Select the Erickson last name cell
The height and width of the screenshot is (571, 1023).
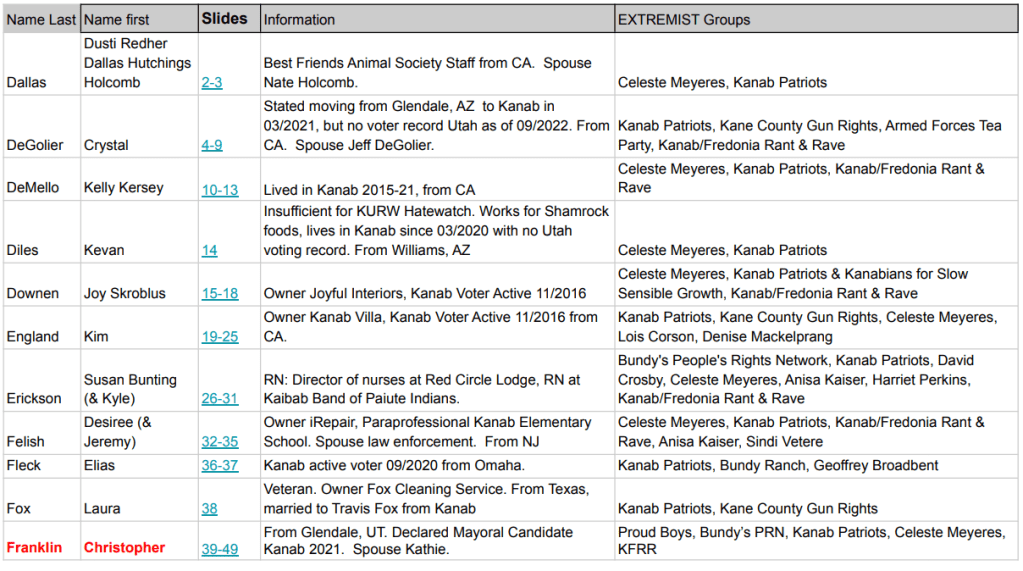click(34, 399)
